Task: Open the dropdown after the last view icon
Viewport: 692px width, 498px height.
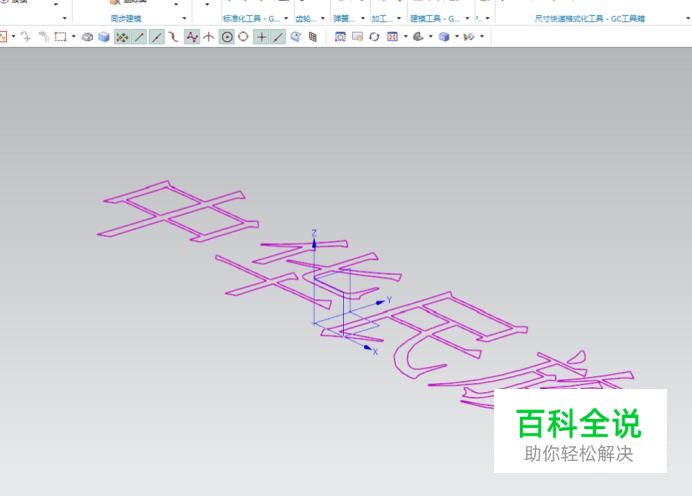Action: [482, 36]
